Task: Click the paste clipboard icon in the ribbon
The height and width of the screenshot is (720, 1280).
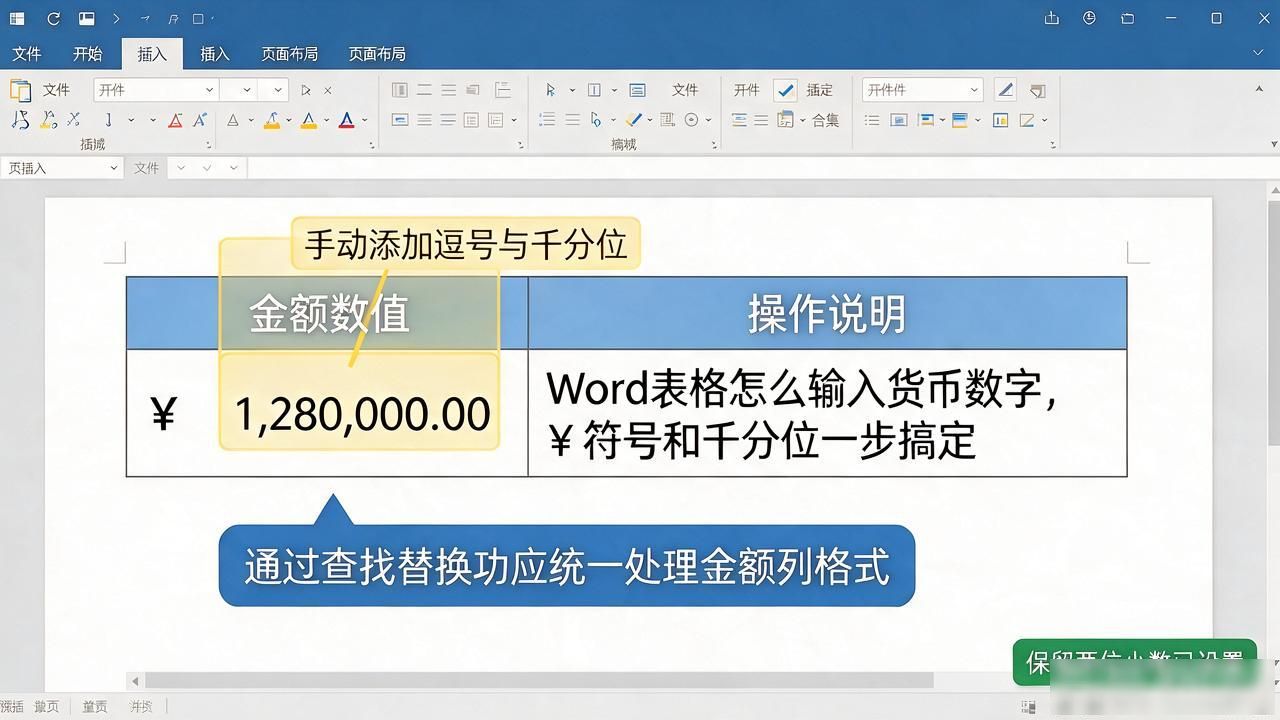Action: pyautogui.click(x=20, y=90)
